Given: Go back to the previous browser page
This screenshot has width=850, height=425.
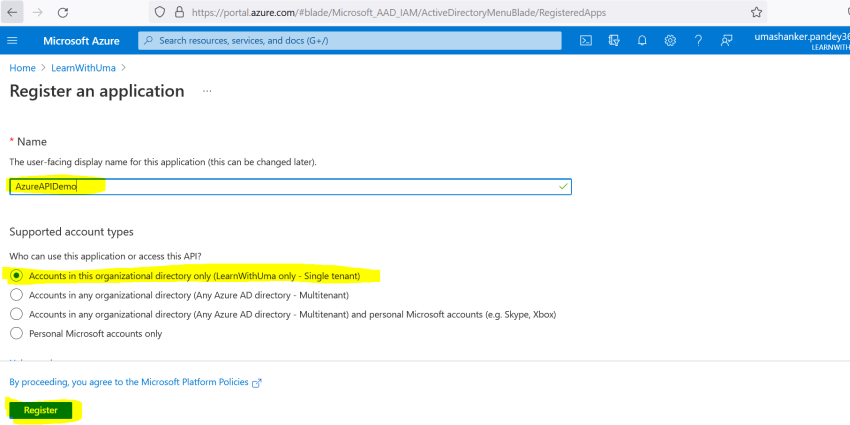Looking at the screenshot, I should click(14, 13).
